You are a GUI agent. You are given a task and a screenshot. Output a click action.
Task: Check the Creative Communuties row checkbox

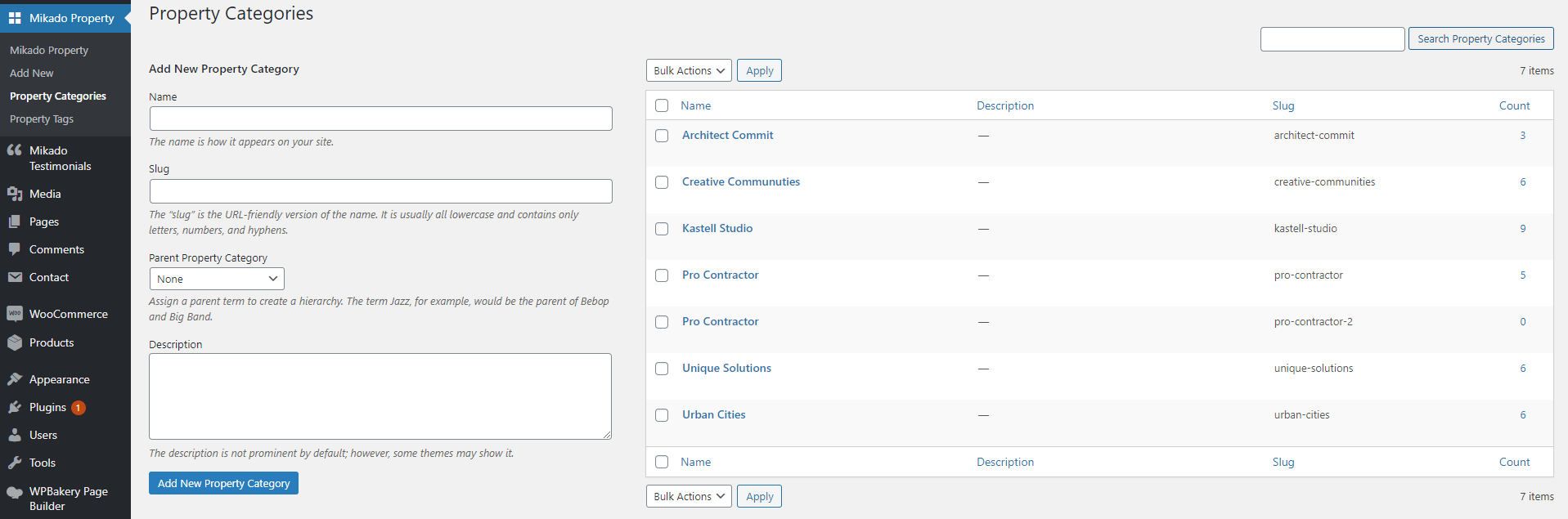[662, 182]
